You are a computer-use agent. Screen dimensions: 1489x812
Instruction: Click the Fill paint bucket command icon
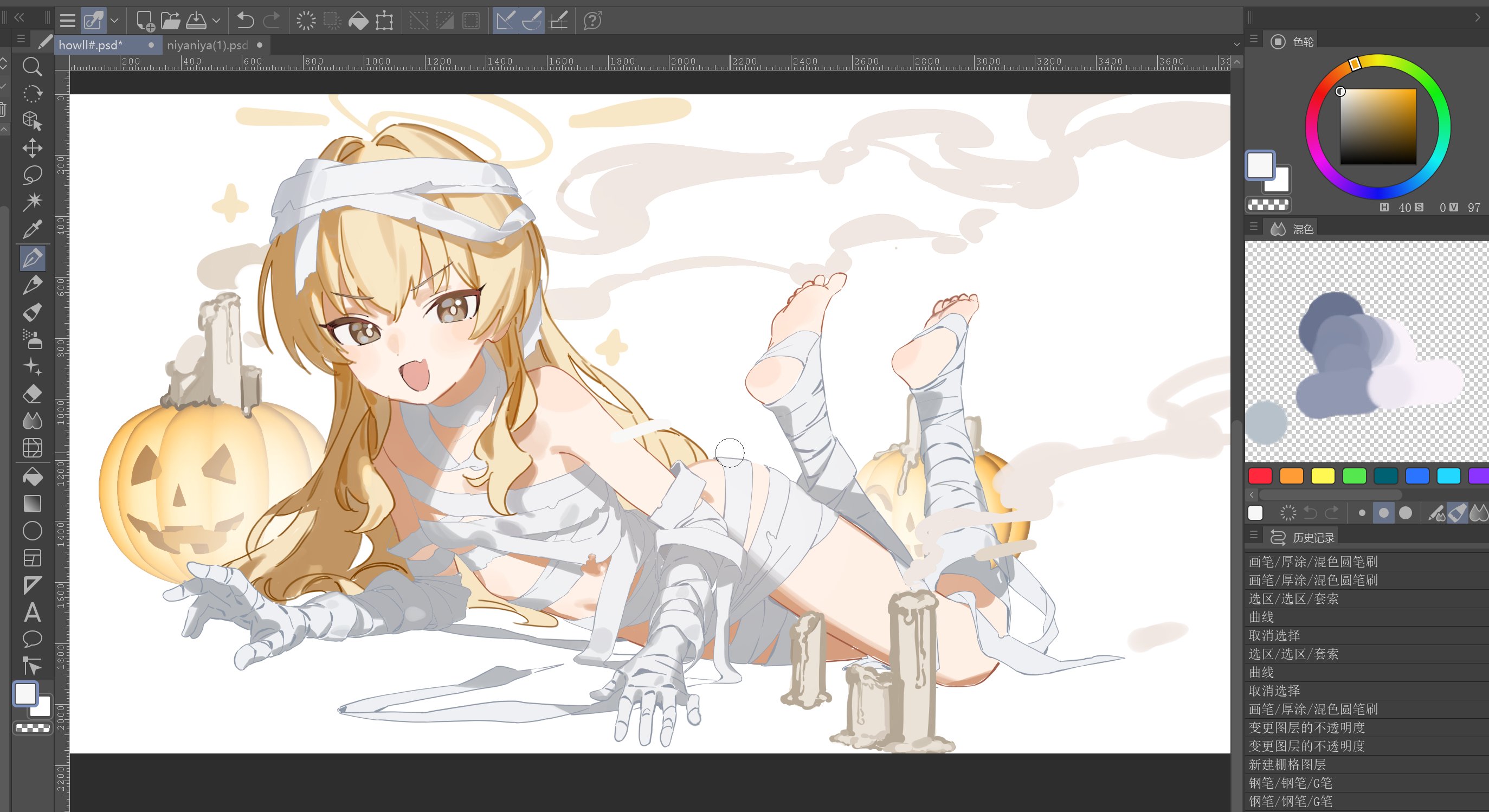(x=358, y=21)
